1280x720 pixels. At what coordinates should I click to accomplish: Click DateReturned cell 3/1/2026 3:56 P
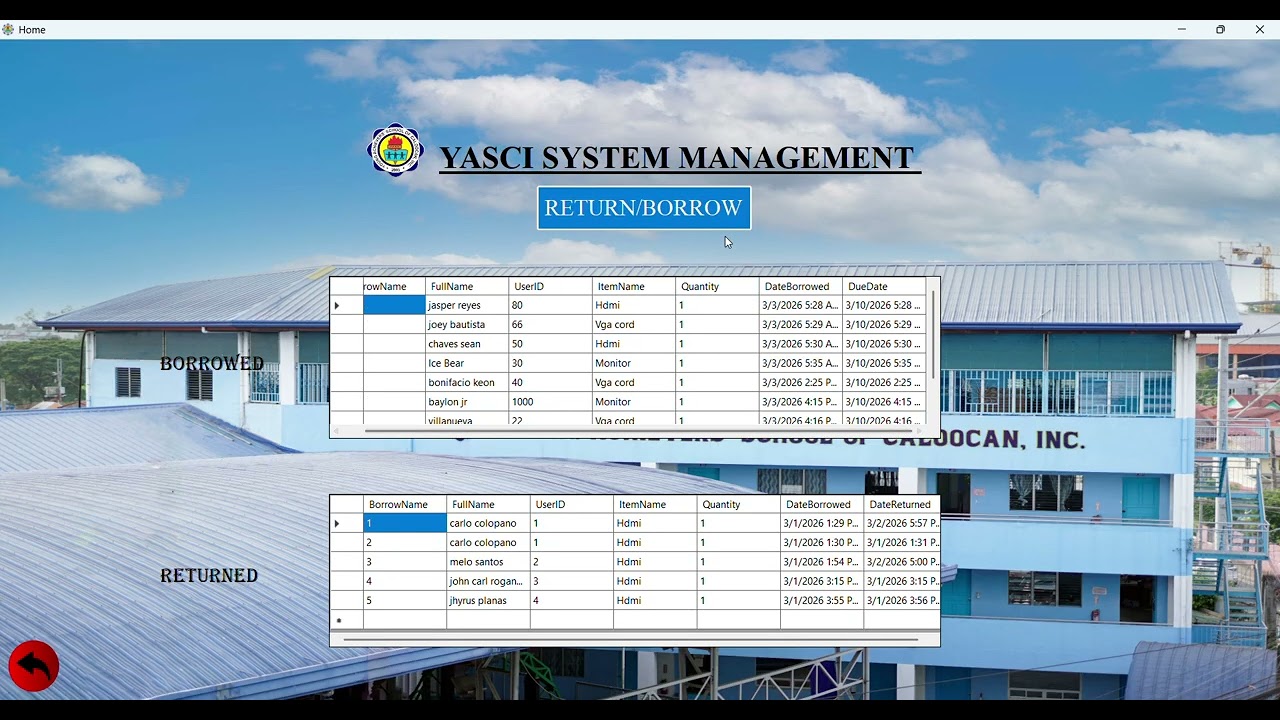901,600
